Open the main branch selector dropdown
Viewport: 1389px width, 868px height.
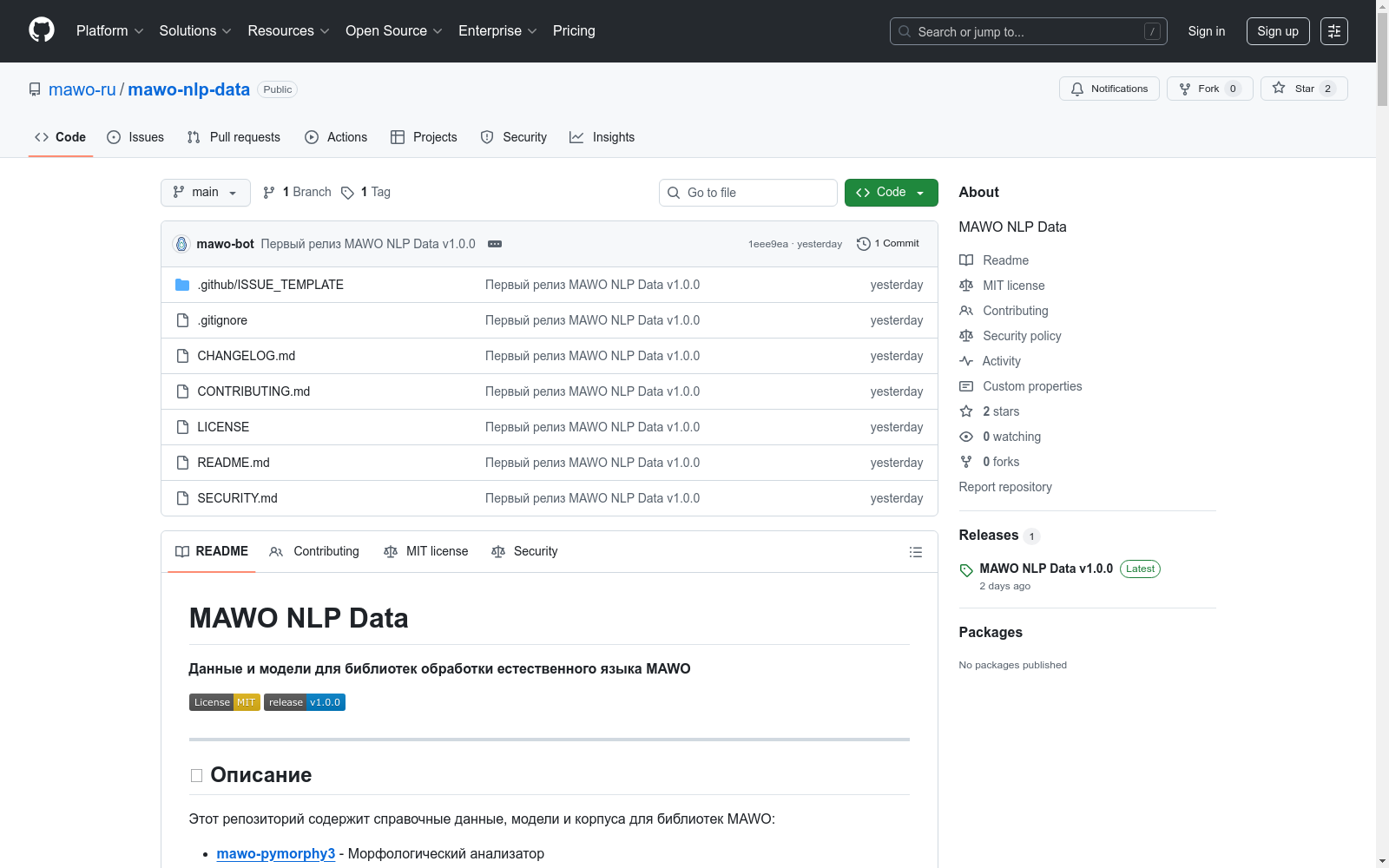coord(206,193)
